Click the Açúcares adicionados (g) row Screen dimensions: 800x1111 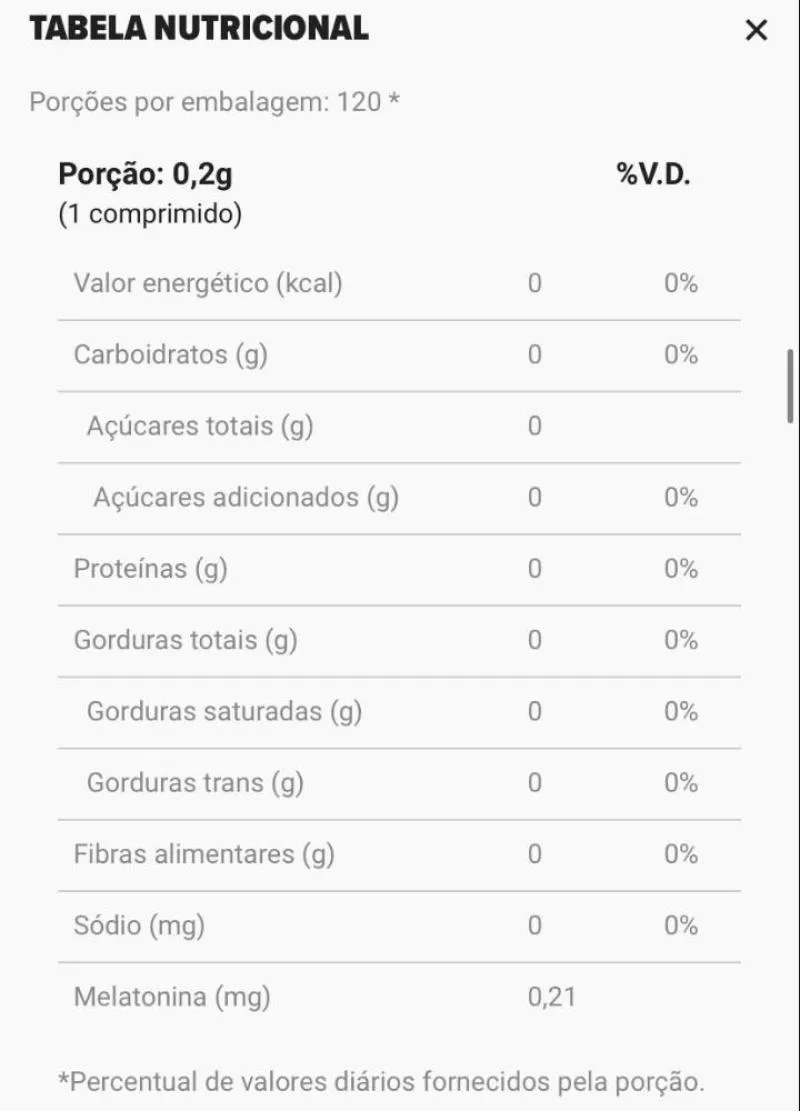[399, 498]
